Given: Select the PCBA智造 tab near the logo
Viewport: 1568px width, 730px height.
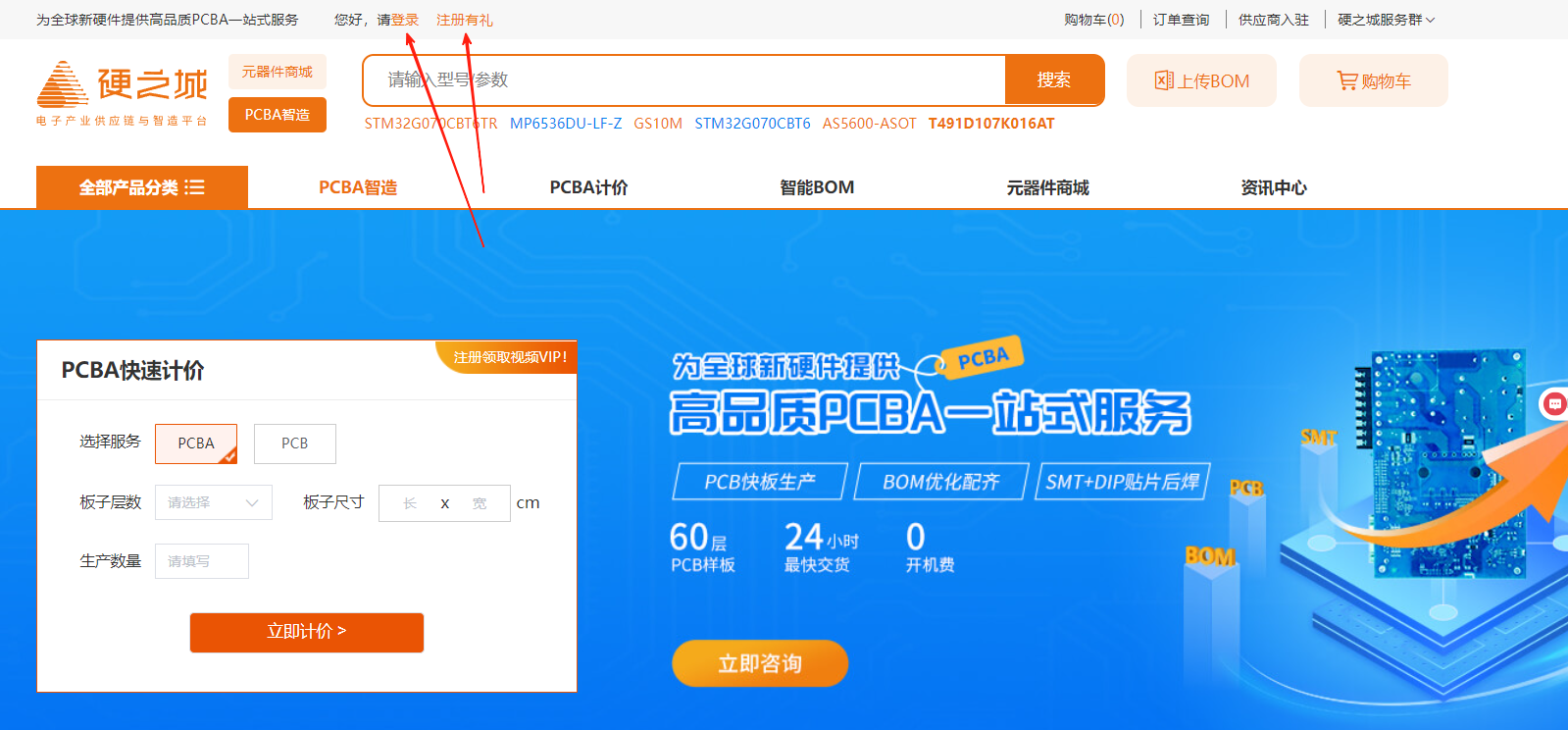Looking at the screenshot, I should coord(278,115).
